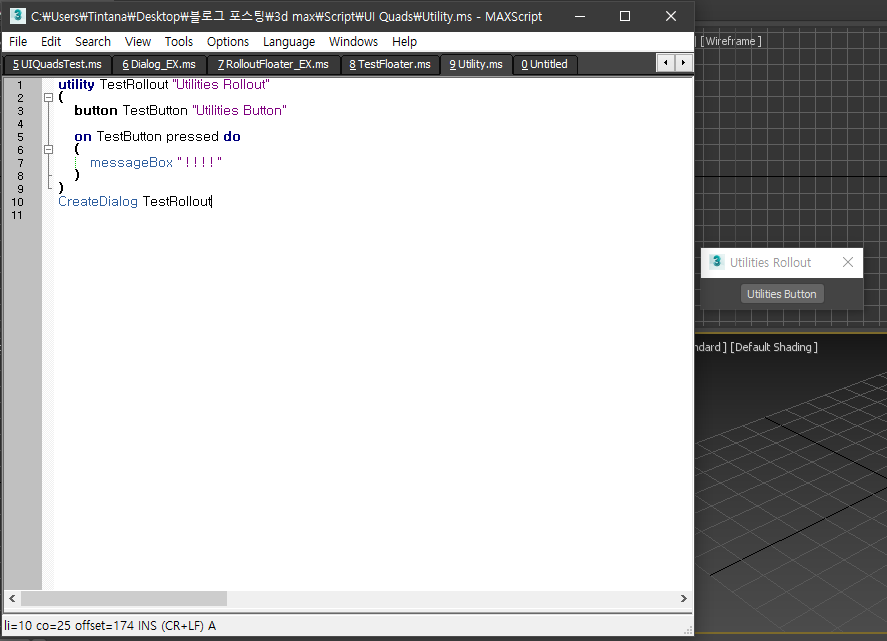
Task: Click the messageBox call on line 7
Action: 131,163
